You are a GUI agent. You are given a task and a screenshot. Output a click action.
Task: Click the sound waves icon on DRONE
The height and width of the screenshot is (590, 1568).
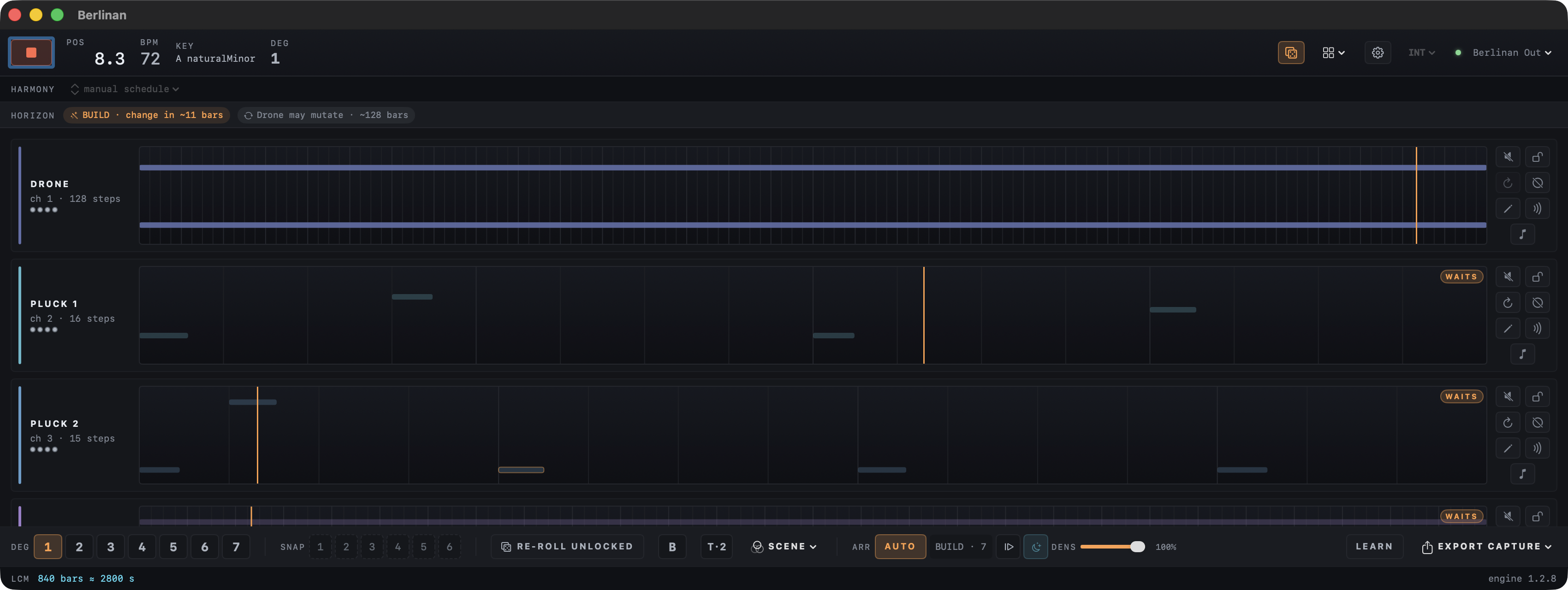coord(1537,209)
